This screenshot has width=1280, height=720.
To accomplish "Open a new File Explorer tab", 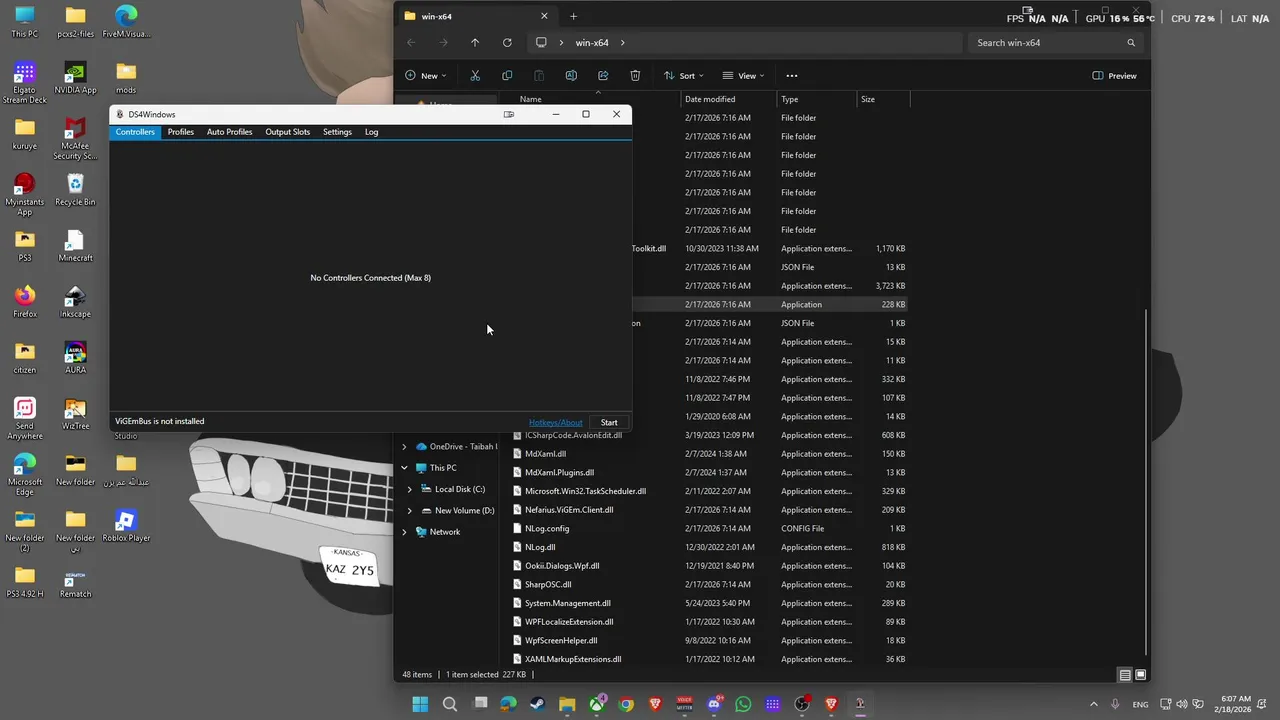I will click(573, 16).
